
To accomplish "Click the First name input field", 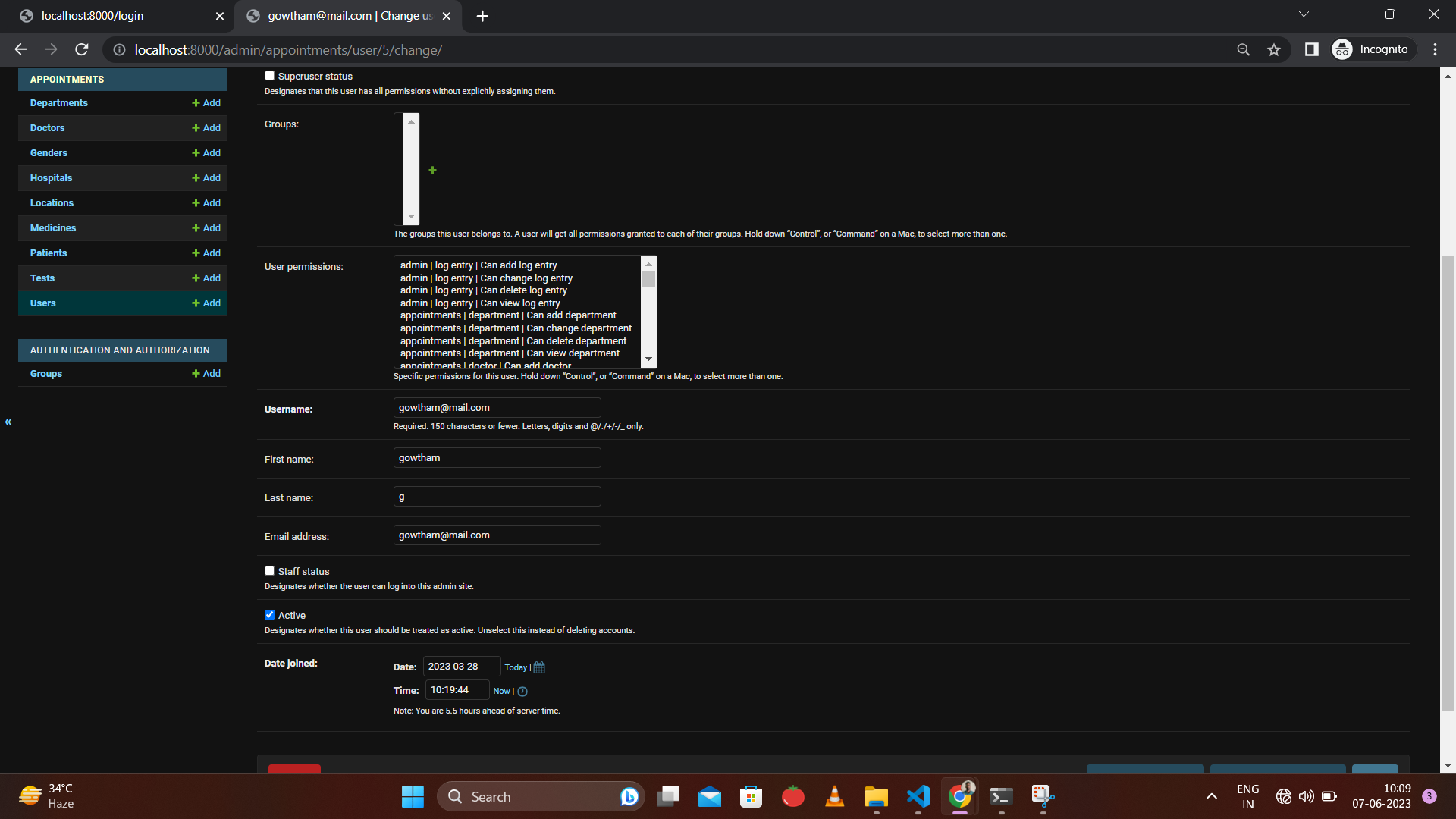I will [x=497, y=458].
